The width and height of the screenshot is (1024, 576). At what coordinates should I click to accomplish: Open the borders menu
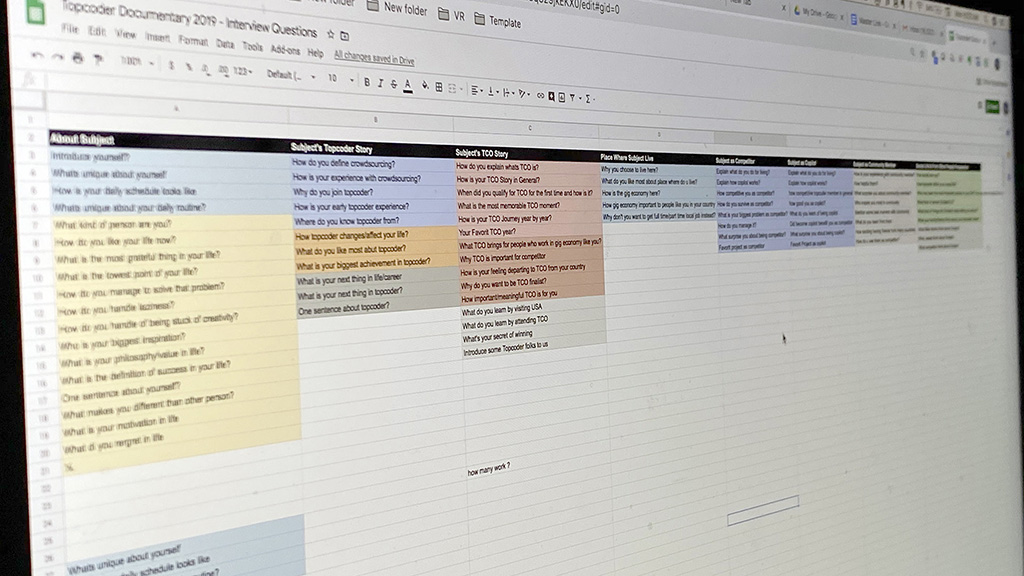coord(439,87)
